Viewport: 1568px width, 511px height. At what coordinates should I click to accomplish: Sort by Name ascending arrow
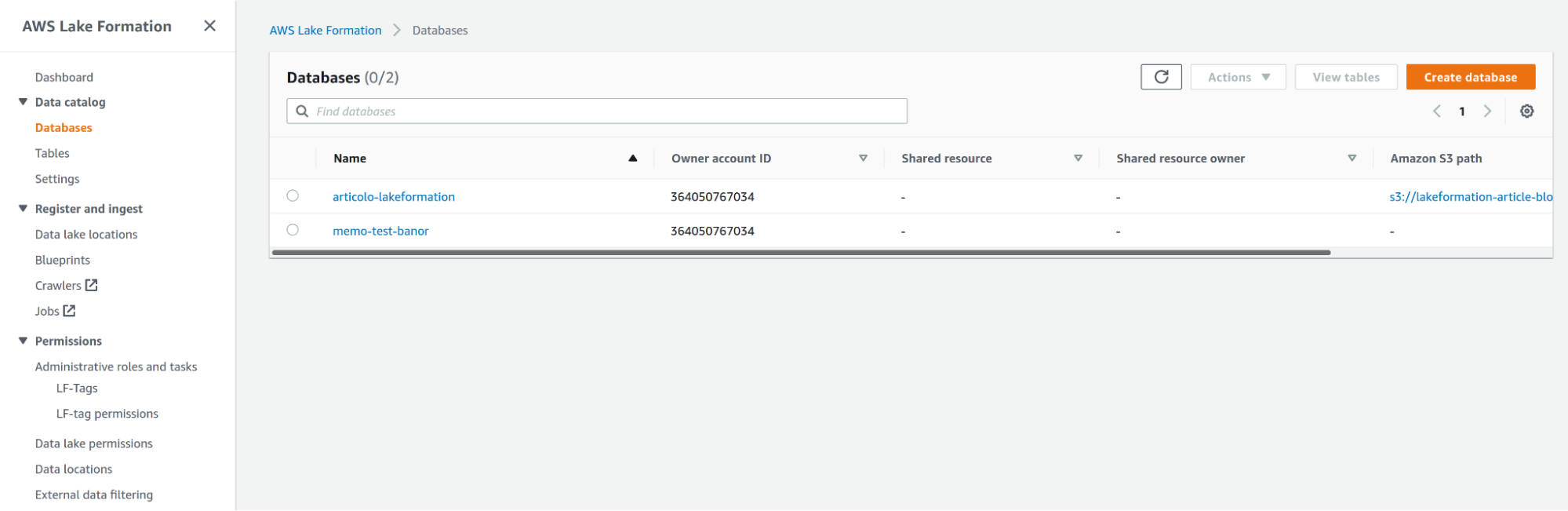coord(632,159)
